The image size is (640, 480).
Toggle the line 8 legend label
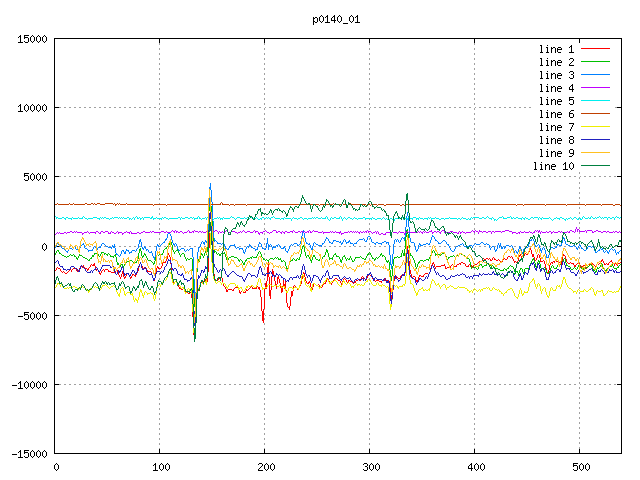[556, 140]
